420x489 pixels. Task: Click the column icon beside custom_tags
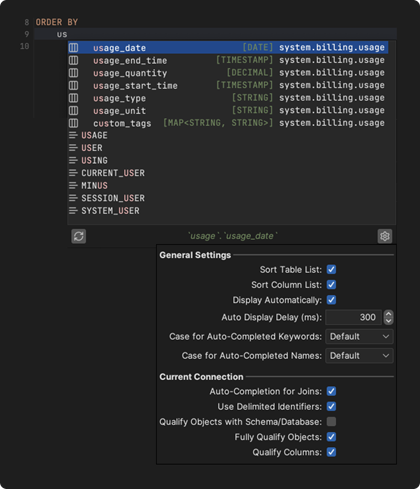pos(73,123)
